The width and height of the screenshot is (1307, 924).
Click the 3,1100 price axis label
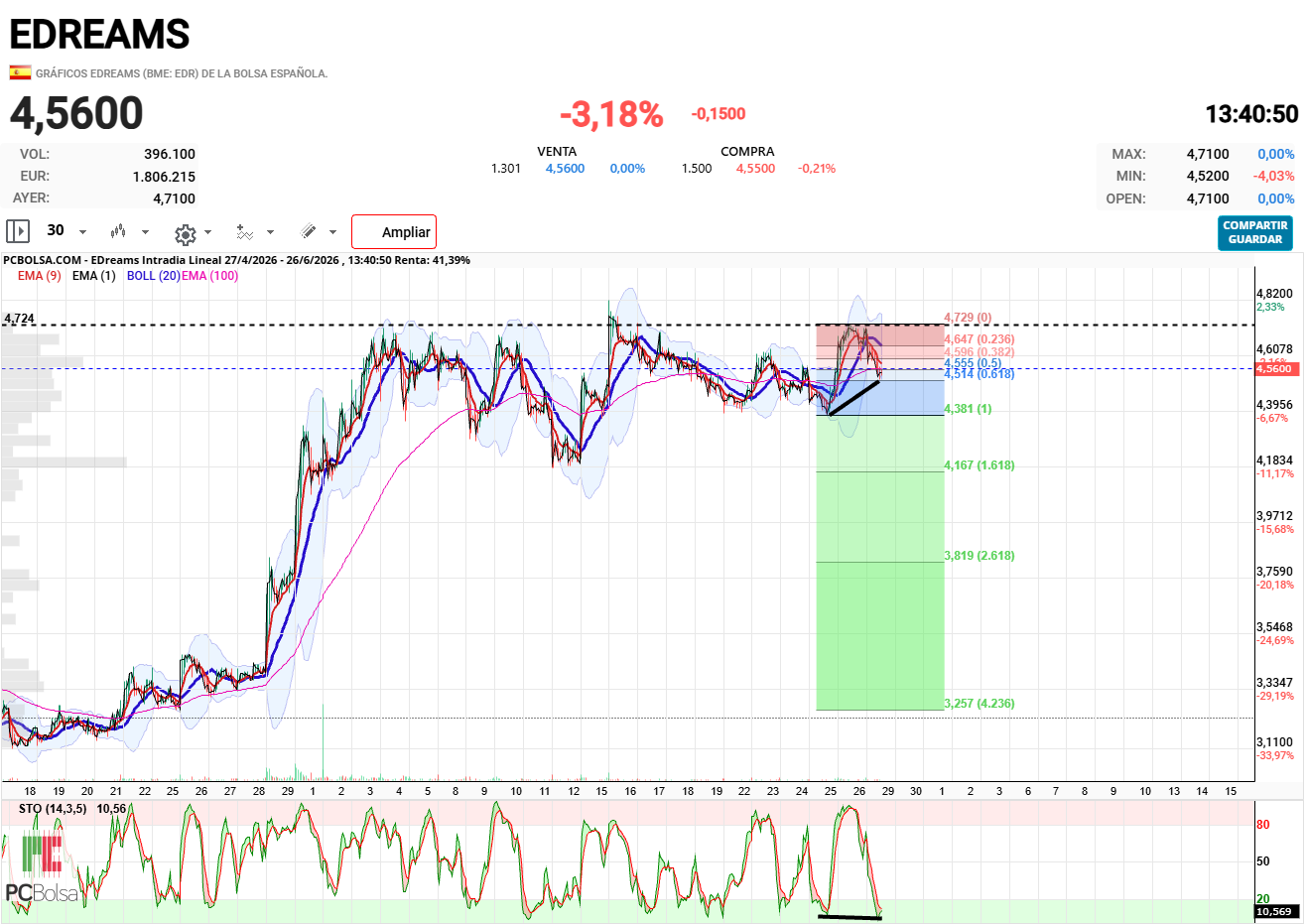click(1274, 742)
